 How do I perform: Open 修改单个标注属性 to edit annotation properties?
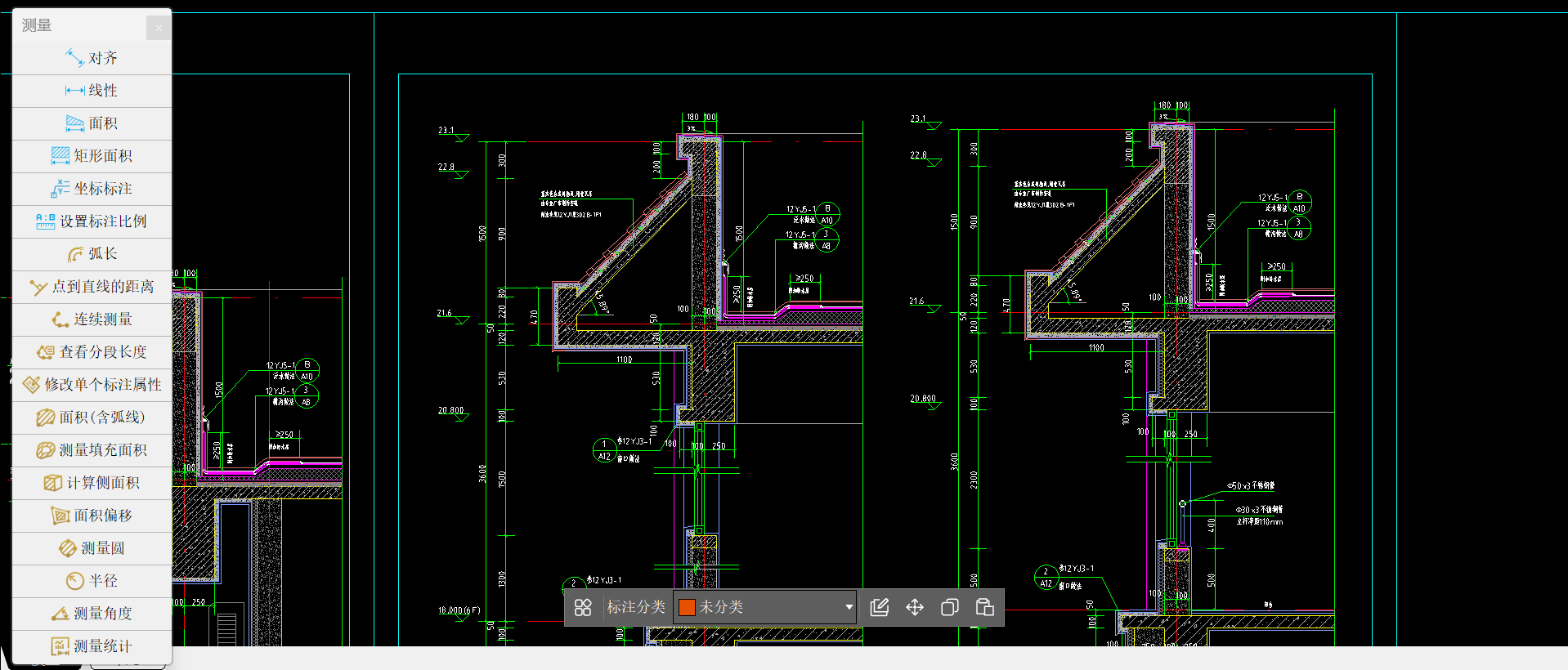92,385
